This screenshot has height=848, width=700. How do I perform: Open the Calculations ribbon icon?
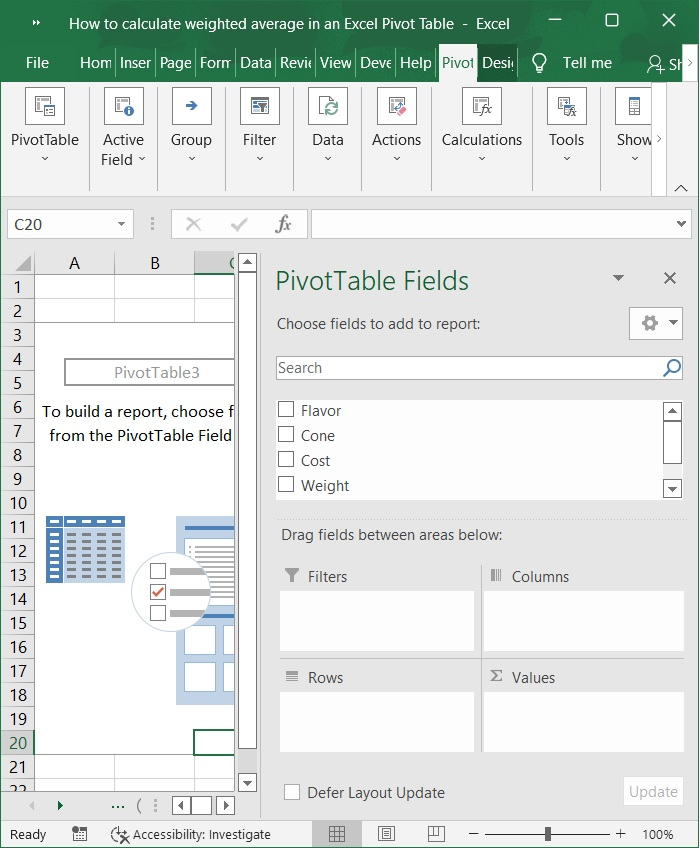[x=481, y=106]
